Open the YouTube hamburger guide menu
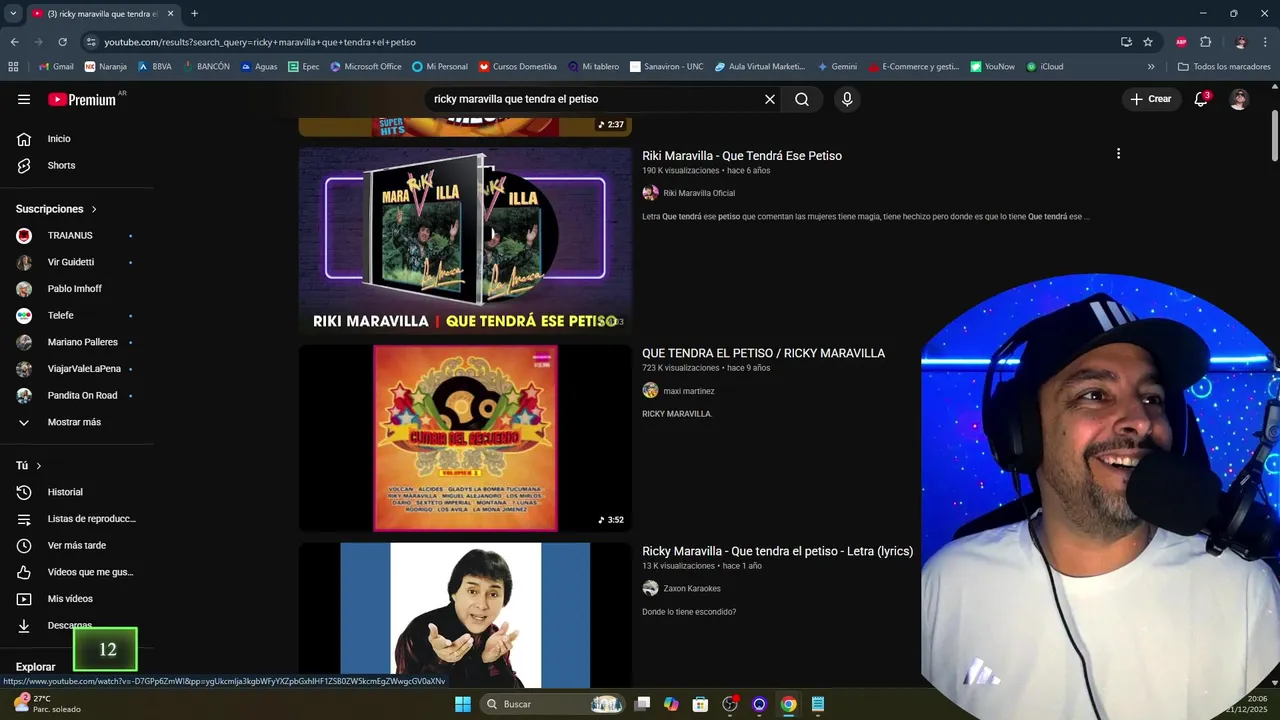The height and width of the screenshot is (720, 1280). pyautogui.click(x=24, y=99)
